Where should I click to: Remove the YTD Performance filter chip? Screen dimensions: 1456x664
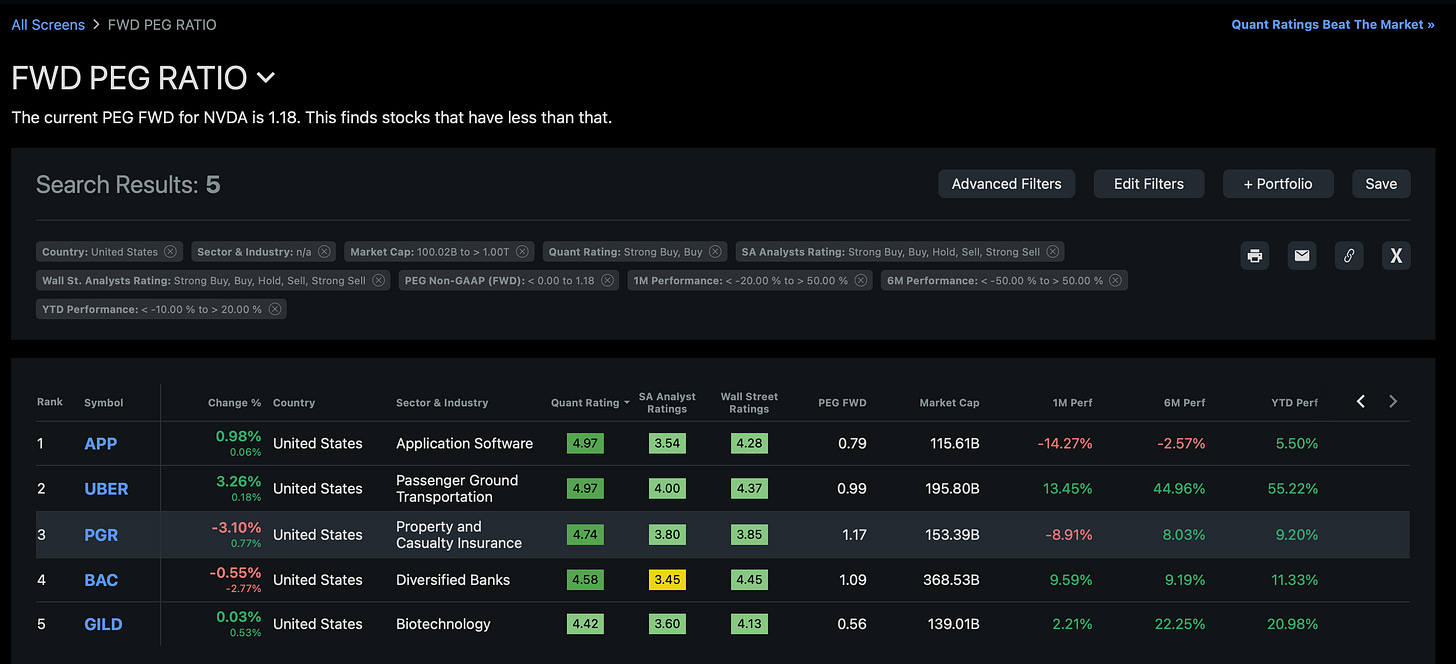(x=274, y=310)
